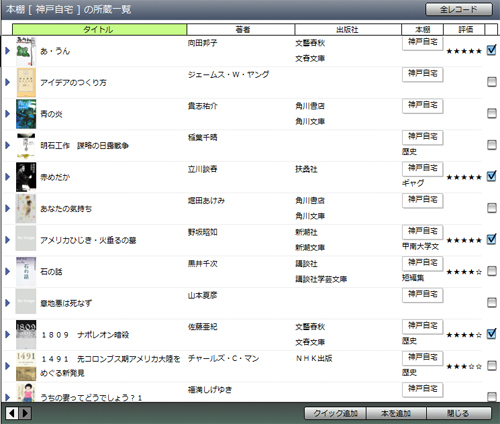Open the あなたの気持ち cover thumbnail
This screenshot has width=500, height=424.
pos(26,209)
